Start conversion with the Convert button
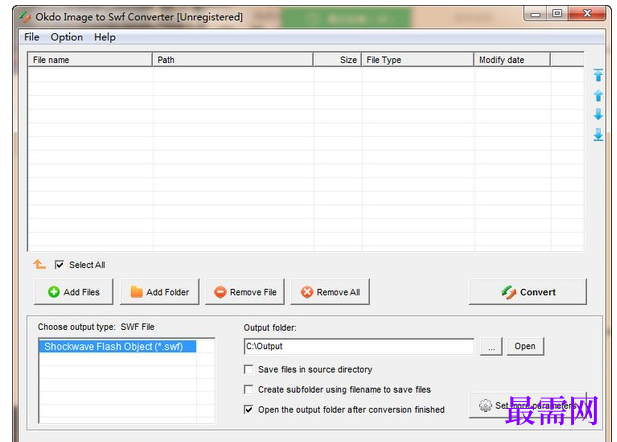Viewport: 617px width, 442px height. (528, 292)
